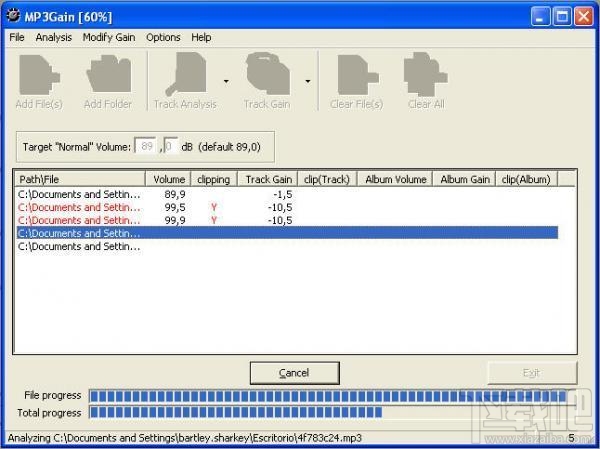The width and height of the screenshot is (600, 449).
Task: Open the Help menu
Action: (x=201, y=38)
